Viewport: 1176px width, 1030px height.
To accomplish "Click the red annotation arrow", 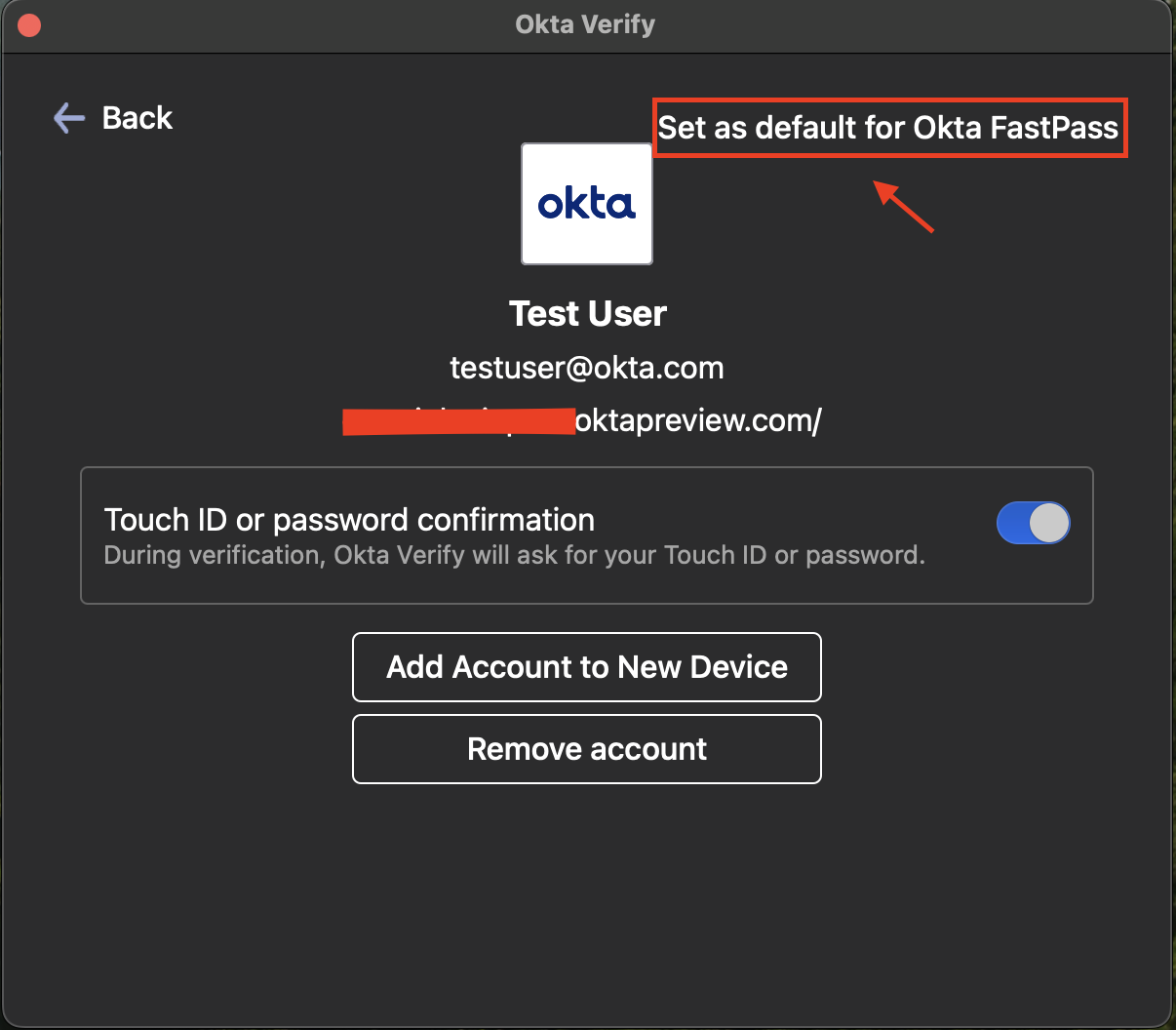I will coord(904,206).
